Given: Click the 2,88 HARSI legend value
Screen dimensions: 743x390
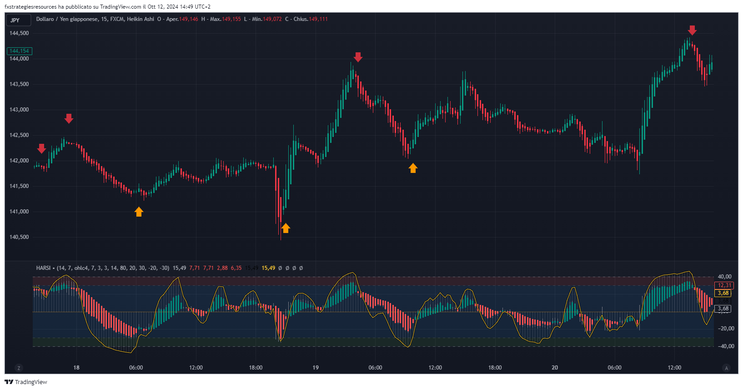Looking at the screenshot, I should click(222, 268).
